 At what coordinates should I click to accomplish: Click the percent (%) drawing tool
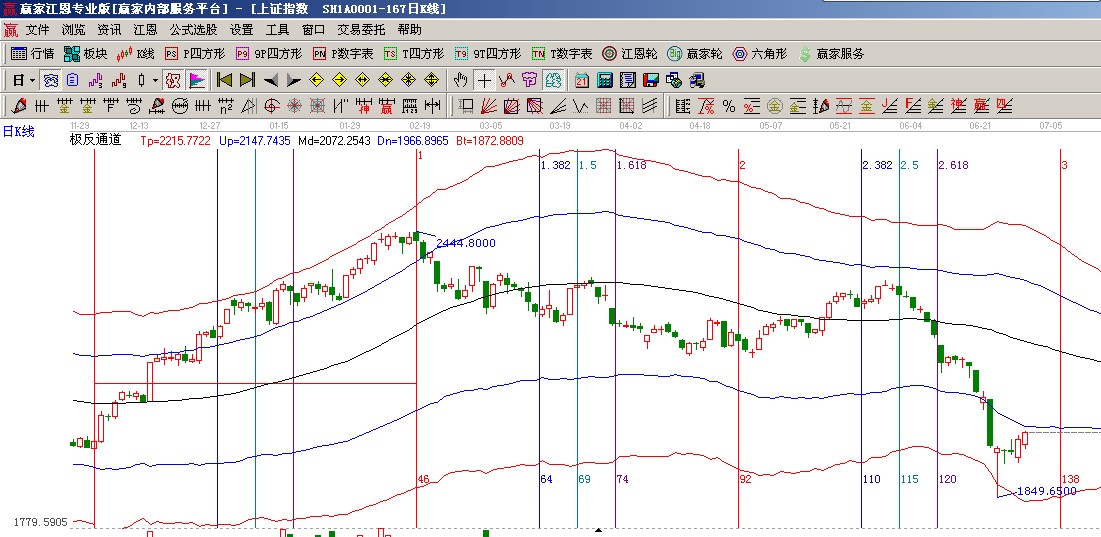(728, 105)
